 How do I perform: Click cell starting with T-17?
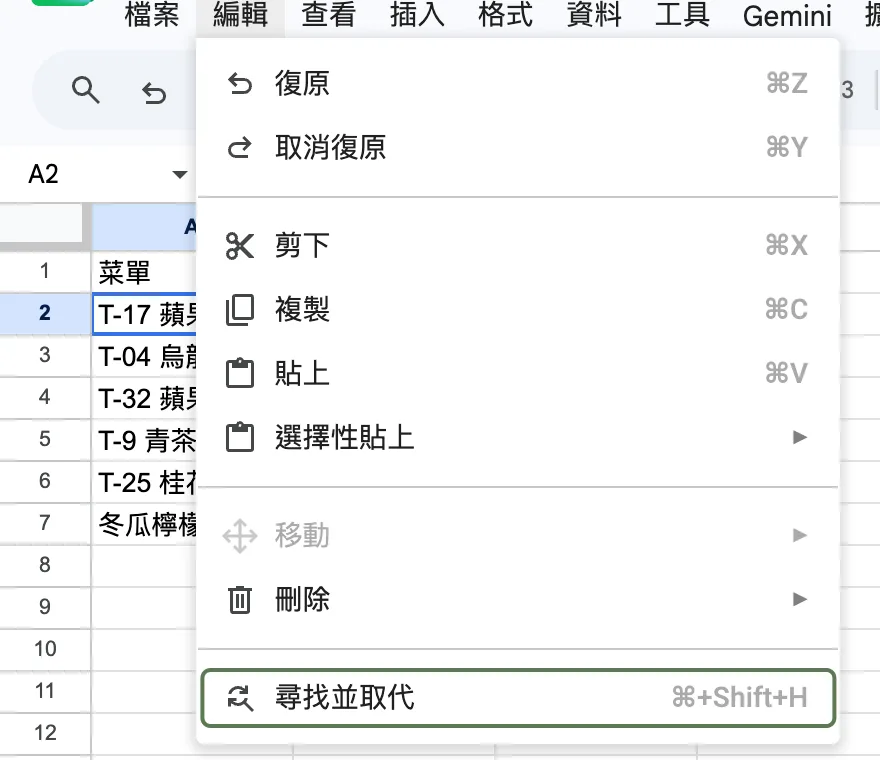click(x=144, y=314)
